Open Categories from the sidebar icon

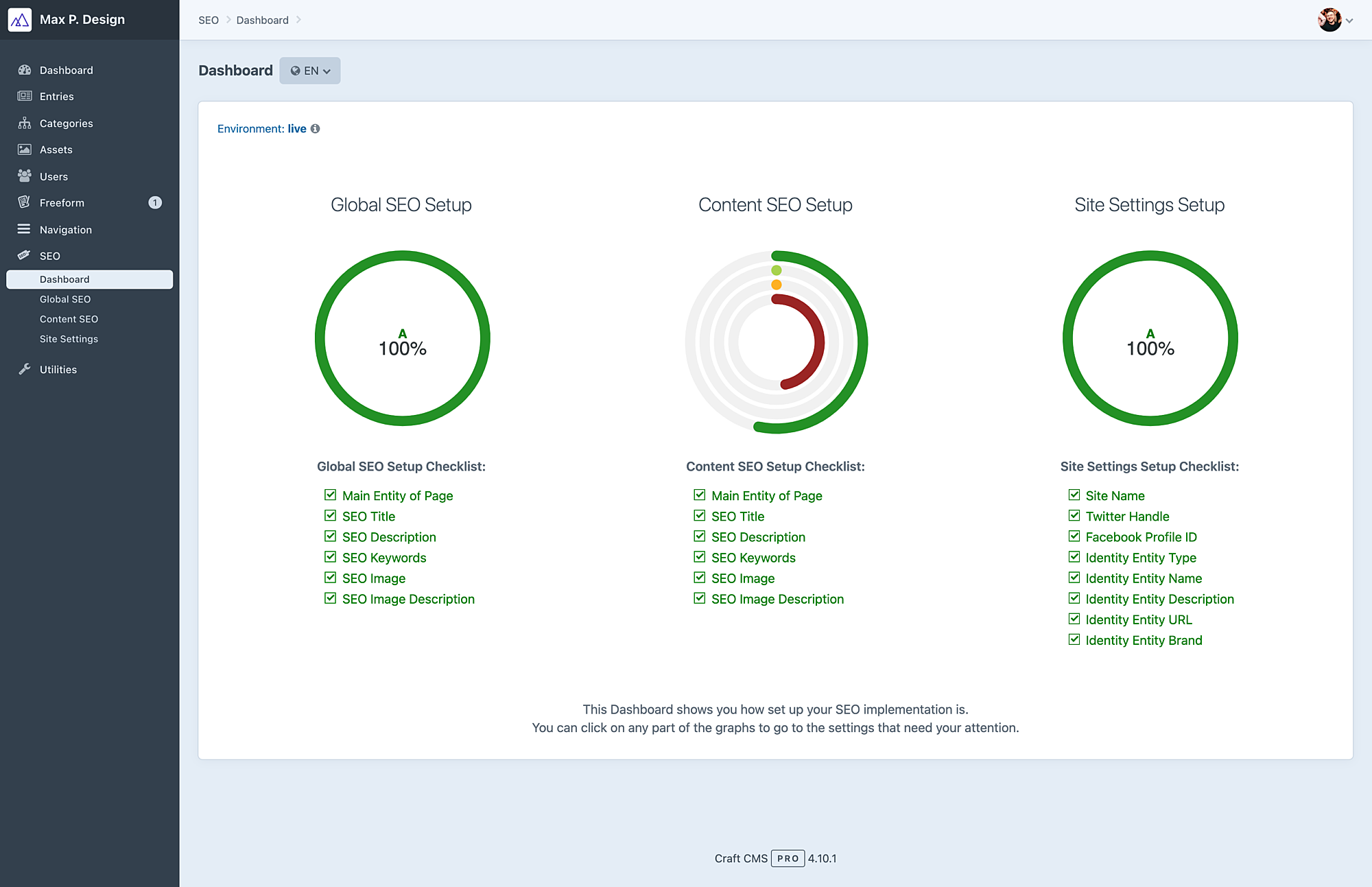pyautogui.click(x=25, y=123)
